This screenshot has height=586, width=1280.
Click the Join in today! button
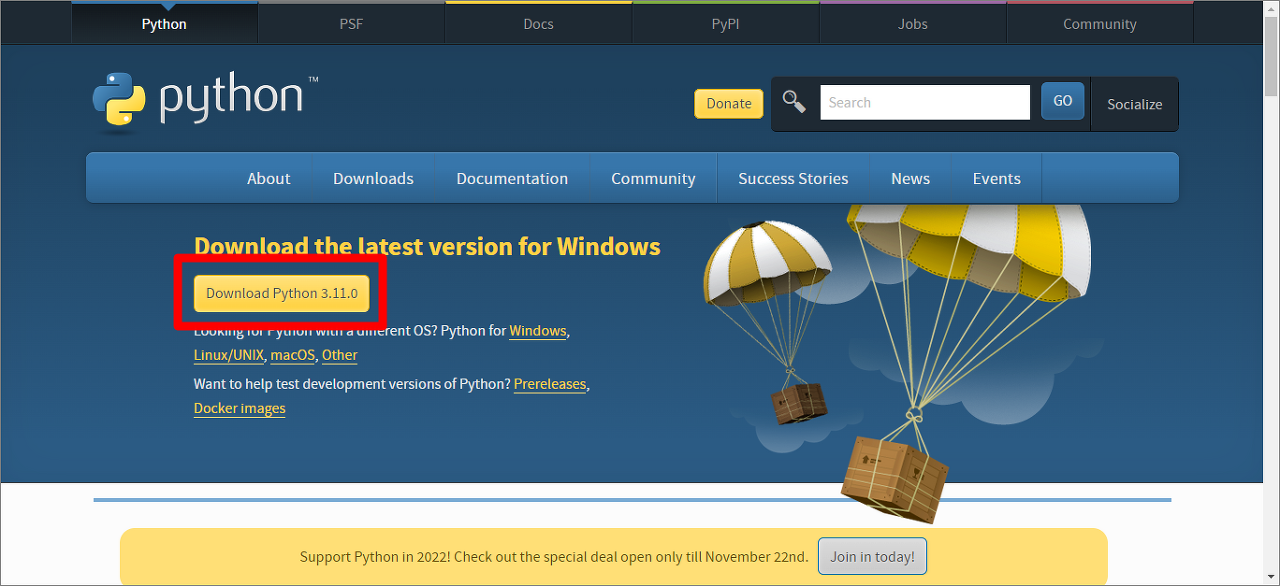(x=872, y=557)
